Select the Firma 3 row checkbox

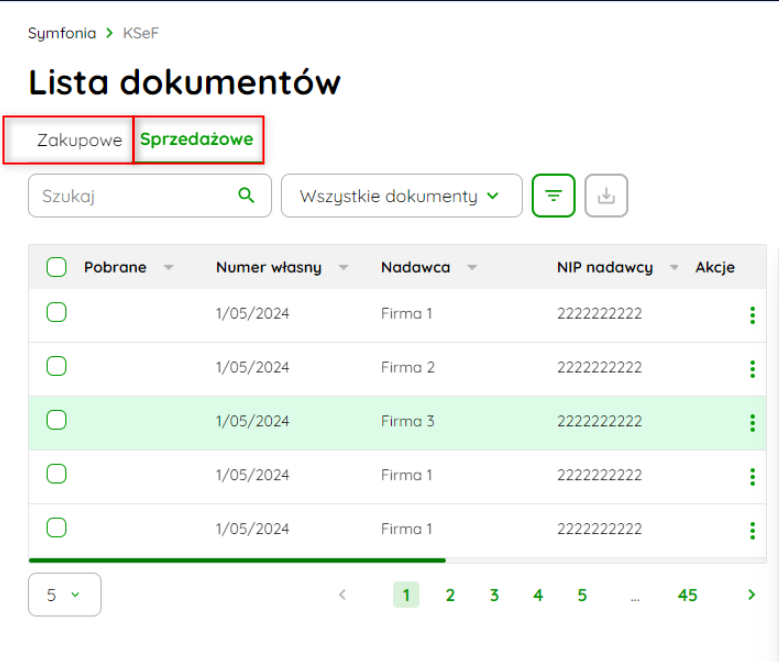click(57, 420)
